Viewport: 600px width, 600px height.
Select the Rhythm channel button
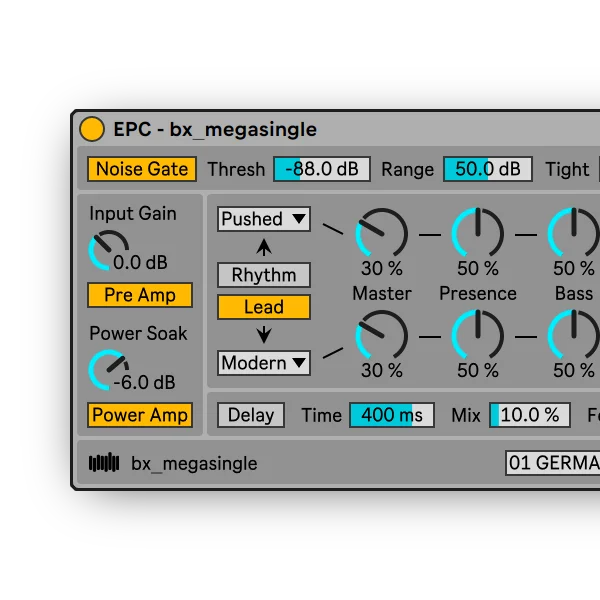264,275
